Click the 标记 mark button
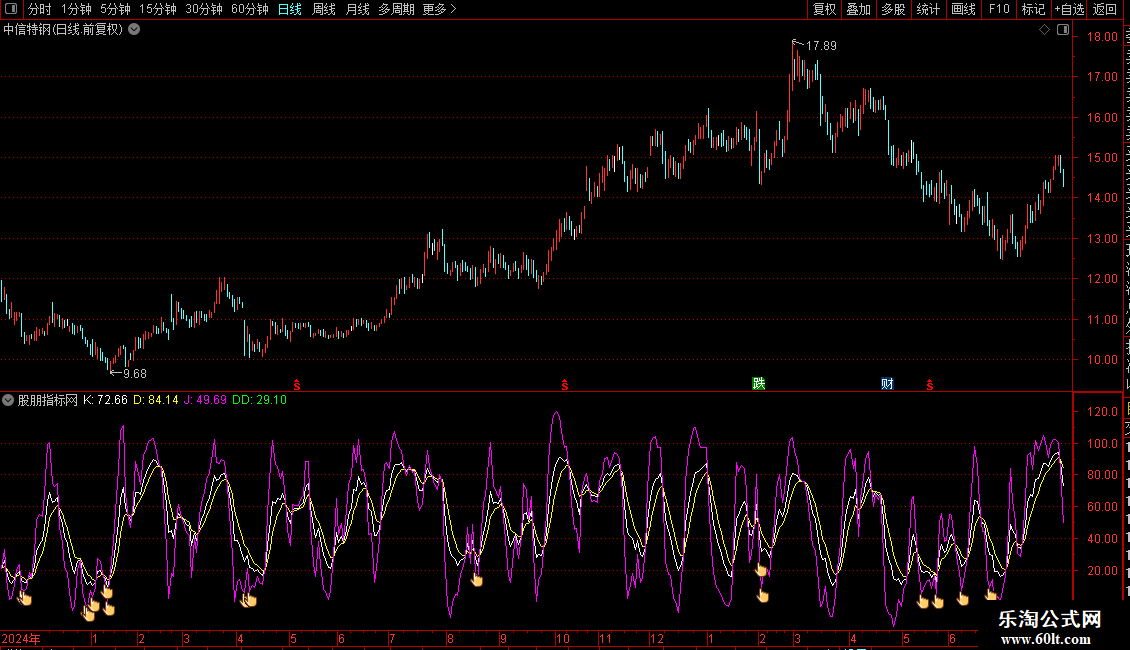 pos(1033,9)
